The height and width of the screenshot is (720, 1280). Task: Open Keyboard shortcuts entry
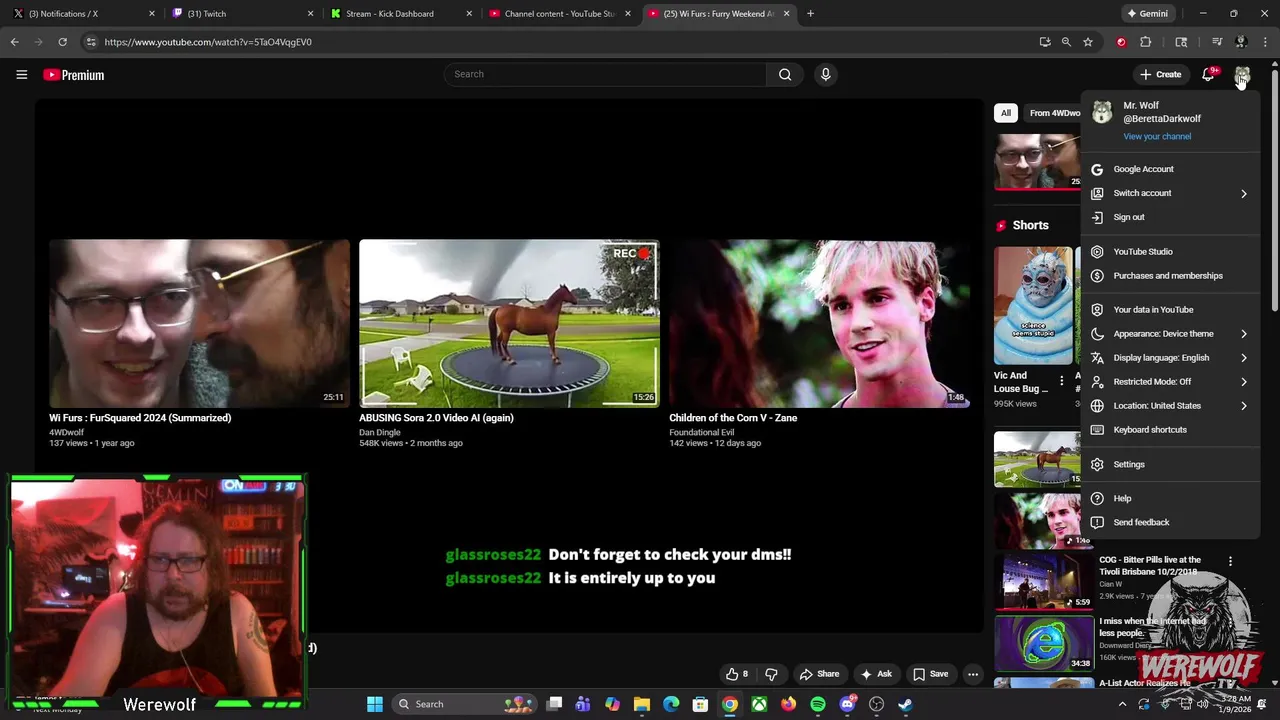[1170, 430]
